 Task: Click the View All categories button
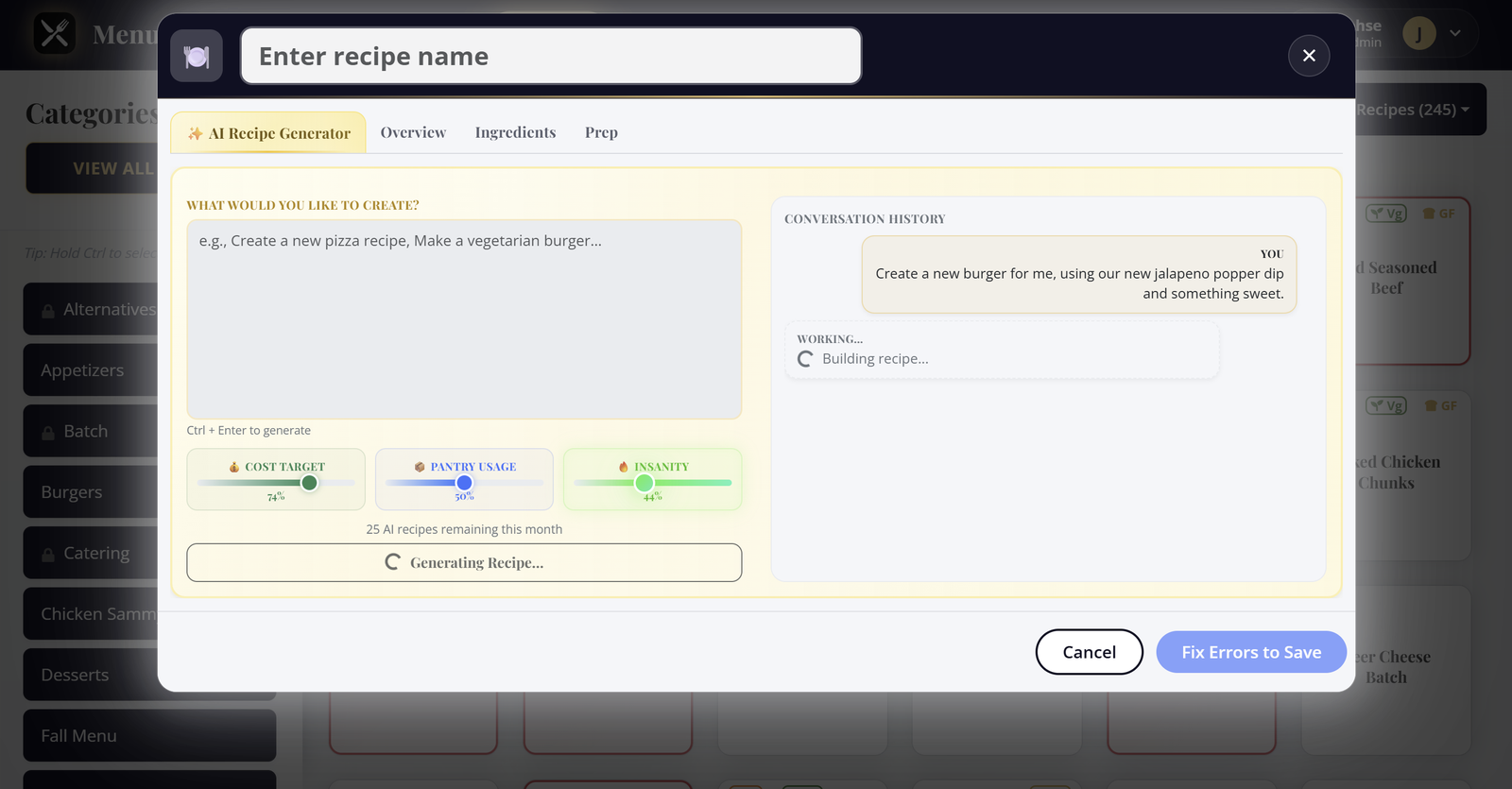(x=92, y=168)
